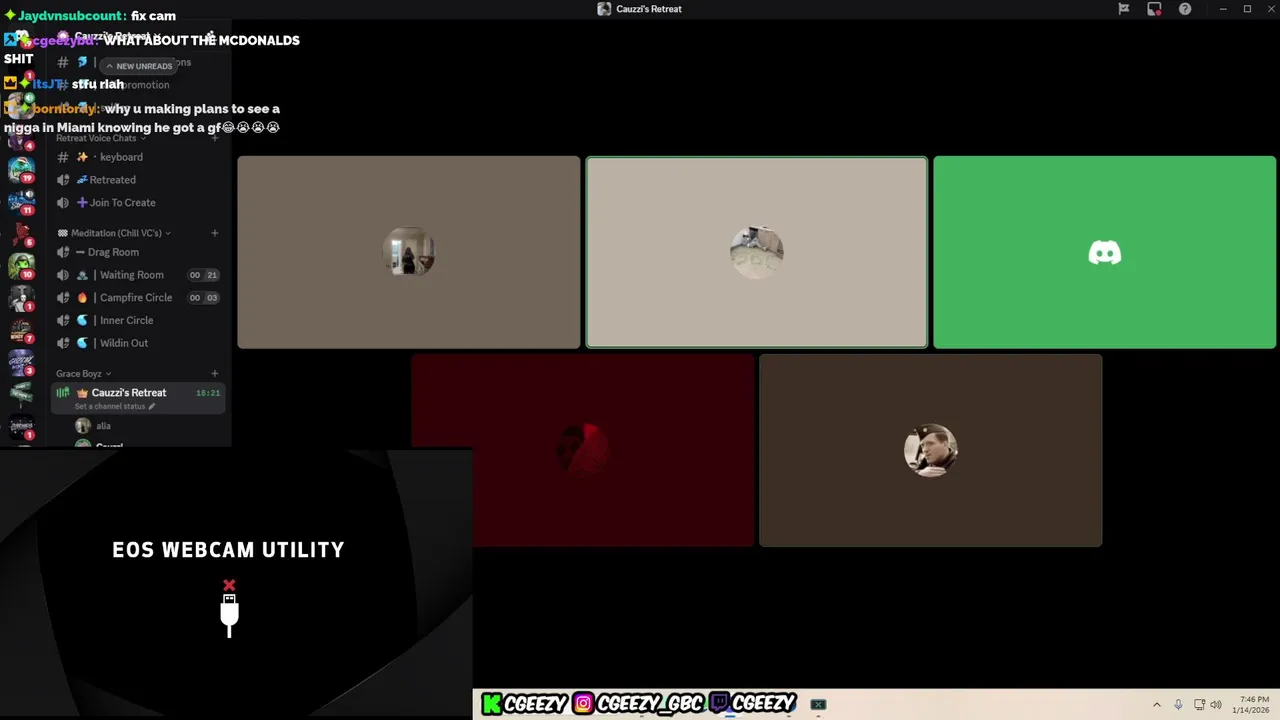1280x720 pixels.
Task: Add channel to Meditation (Chill VC's) category
Action: coord(214,233)
